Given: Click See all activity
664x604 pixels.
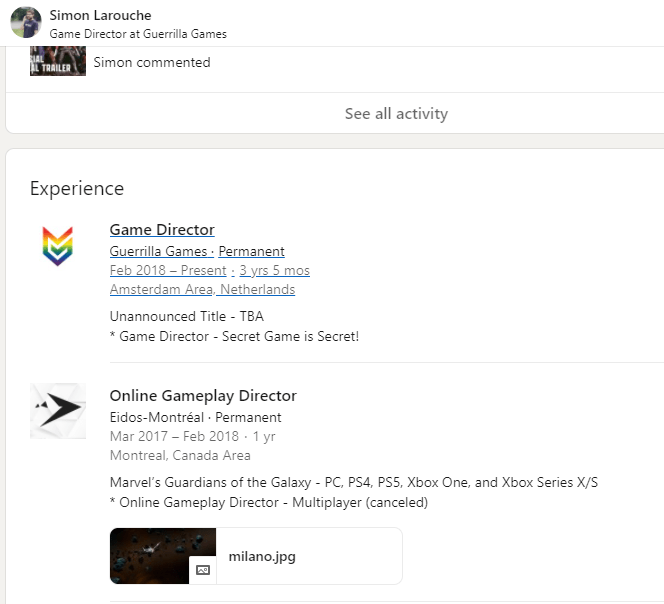Looking at the screenshot, I should (396, 114).
